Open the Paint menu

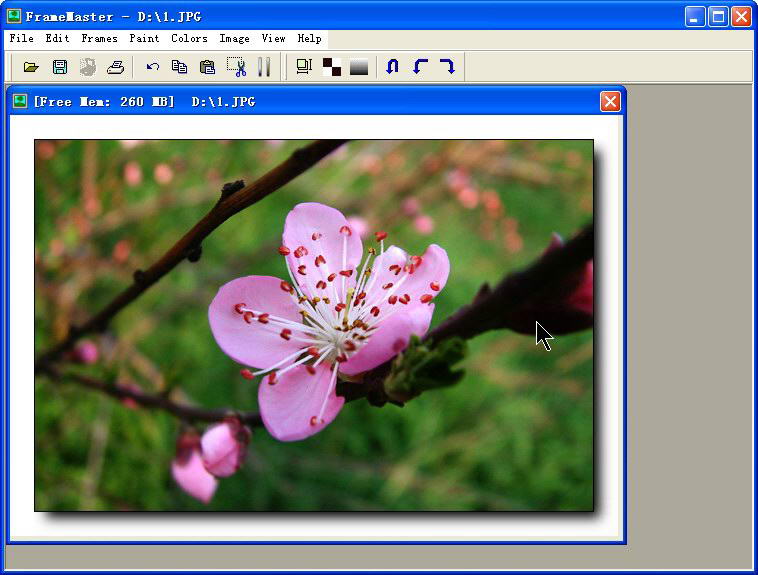pos(144,39)
